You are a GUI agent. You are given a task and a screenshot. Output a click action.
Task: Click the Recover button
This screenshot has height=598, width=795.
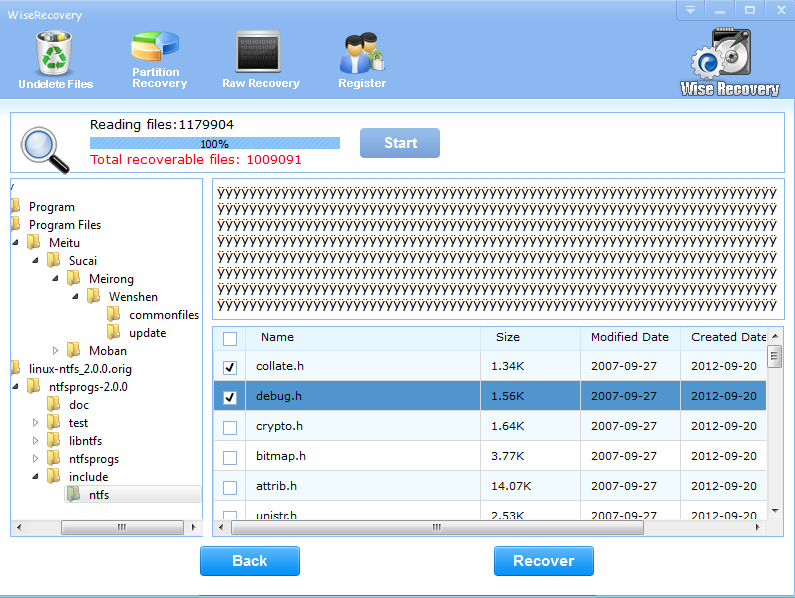(x=544, y=561)
